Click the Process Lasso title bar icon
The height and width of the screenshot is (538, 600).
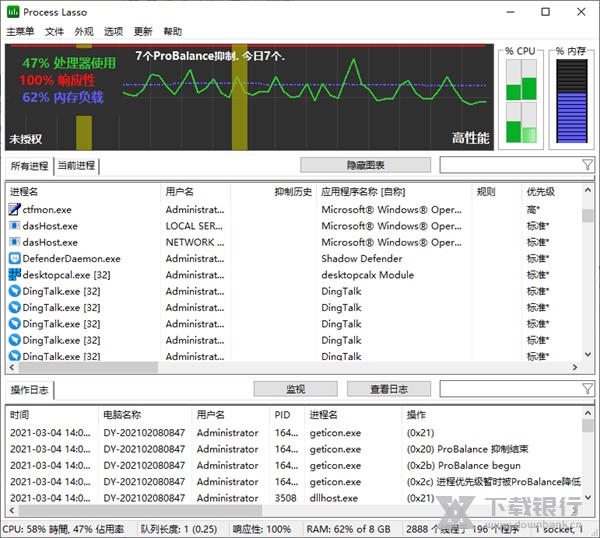click(x=14, y=12)
